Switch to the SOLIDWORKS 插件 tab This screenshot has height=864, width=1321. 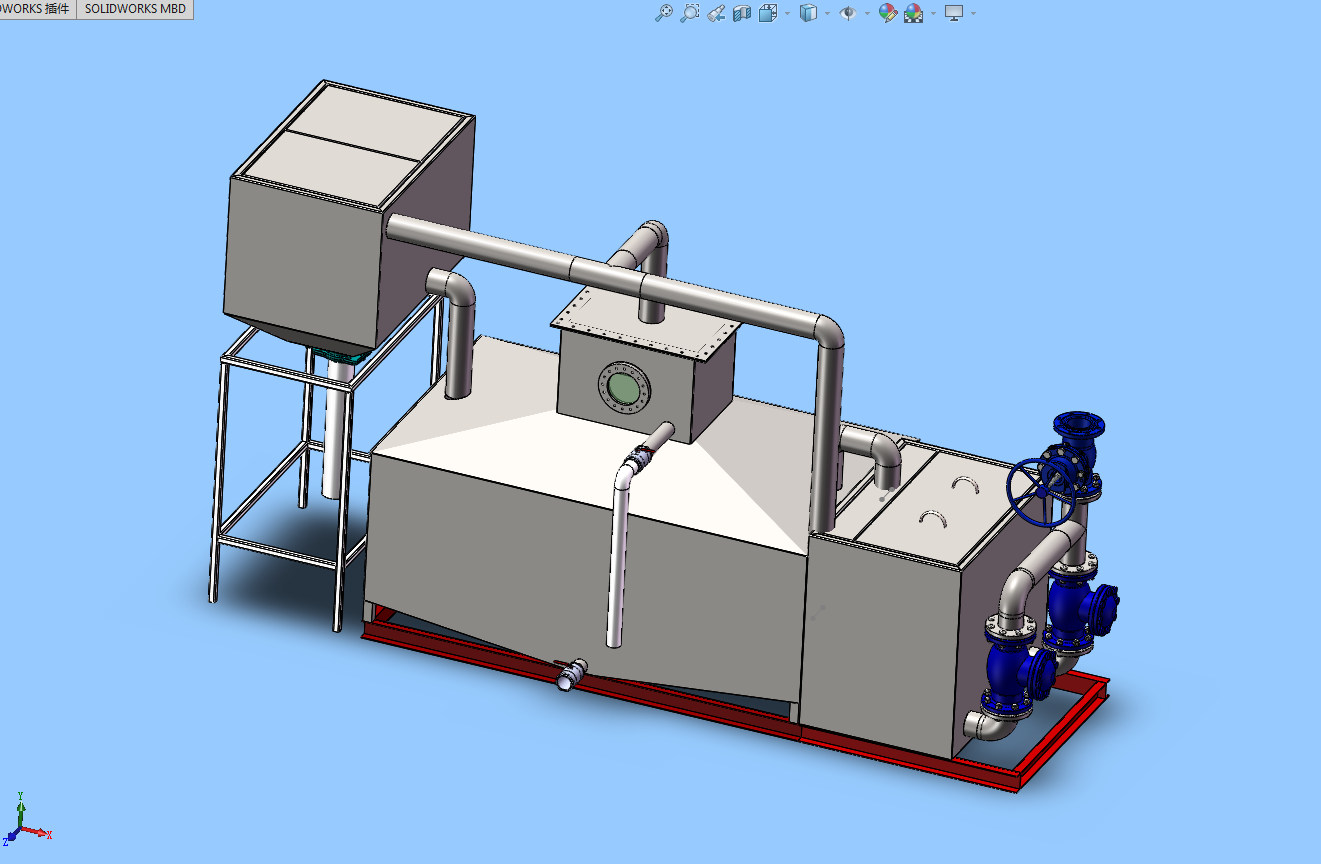pyautogui.click(x=37, y=9)
